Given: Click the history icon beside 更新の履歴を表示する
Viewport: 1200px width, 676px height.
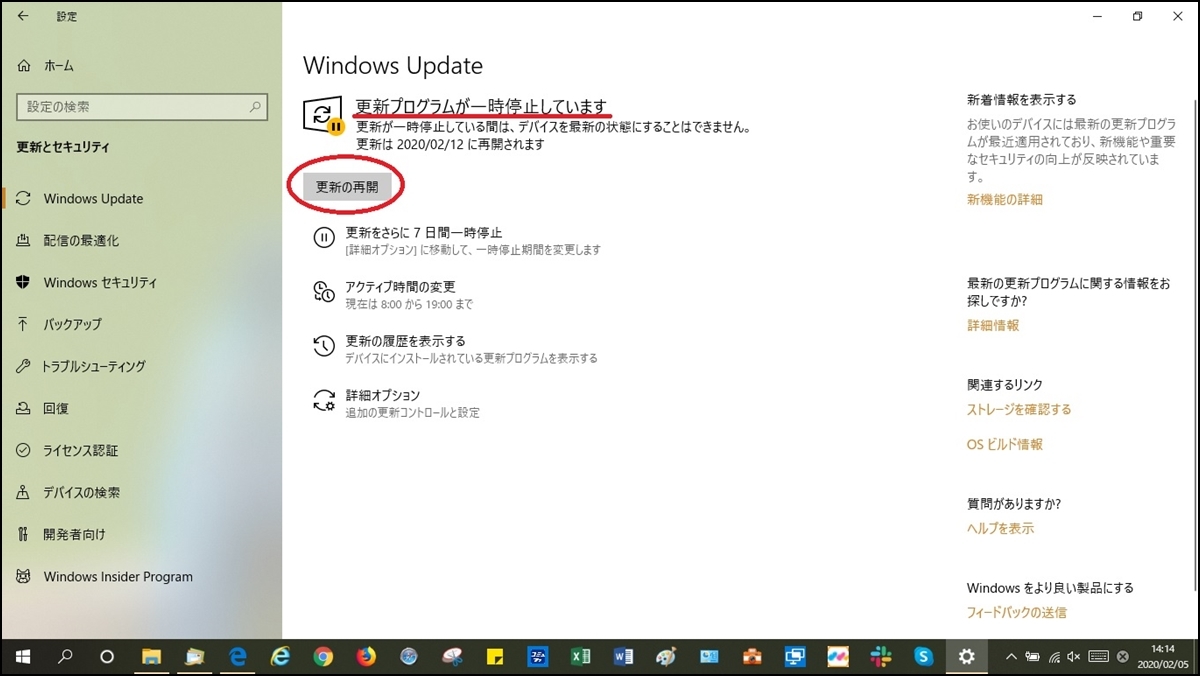Looking at the screenshot, I should [x=324, y=346].
